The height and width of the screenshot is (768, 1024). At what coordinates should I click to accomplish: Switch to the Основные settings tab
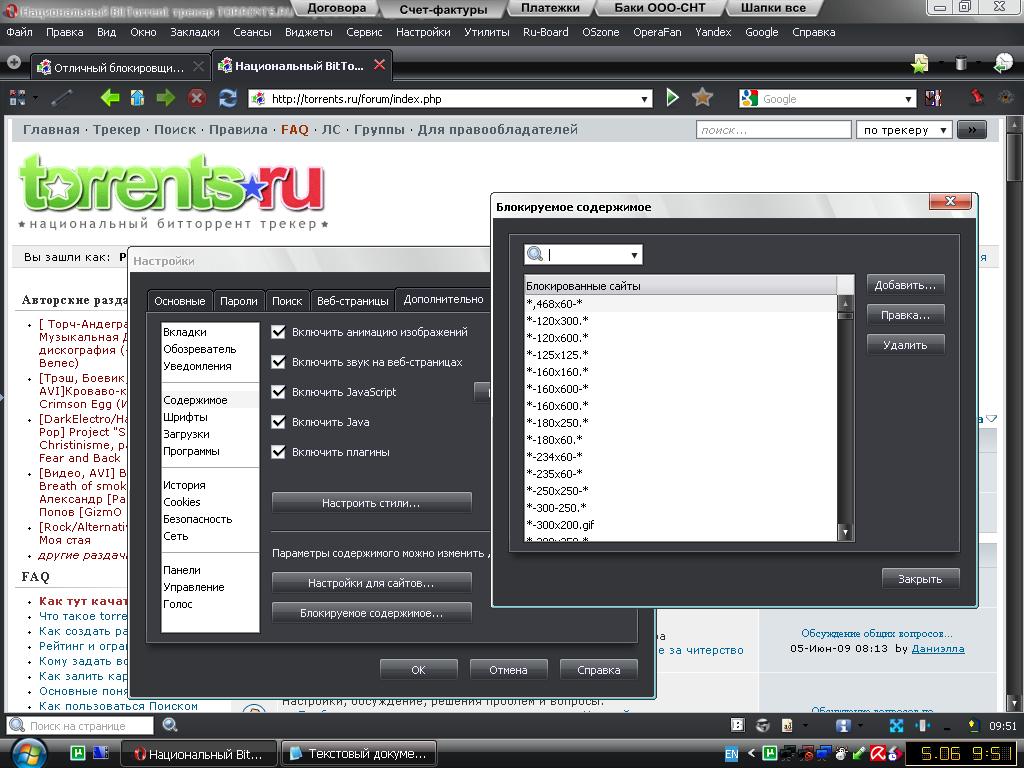click(180, 300)
